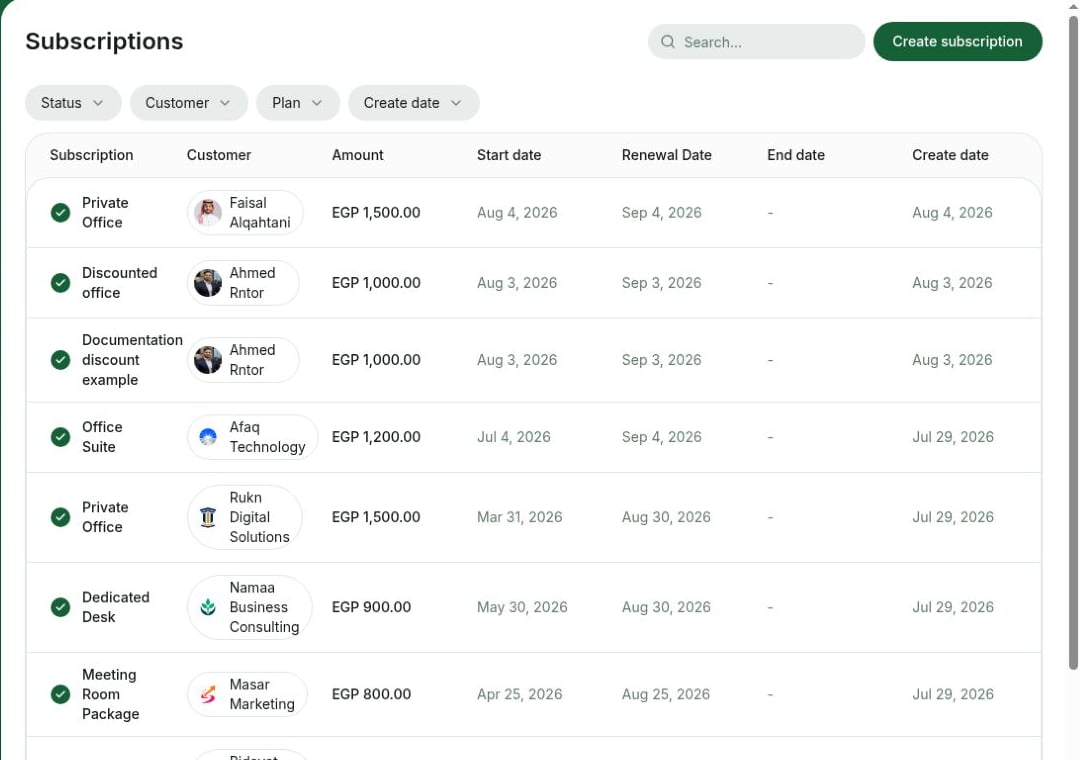Click the Renewal Date column header
The height and width of the screenshot is (760, 1080).
point(667,155)
